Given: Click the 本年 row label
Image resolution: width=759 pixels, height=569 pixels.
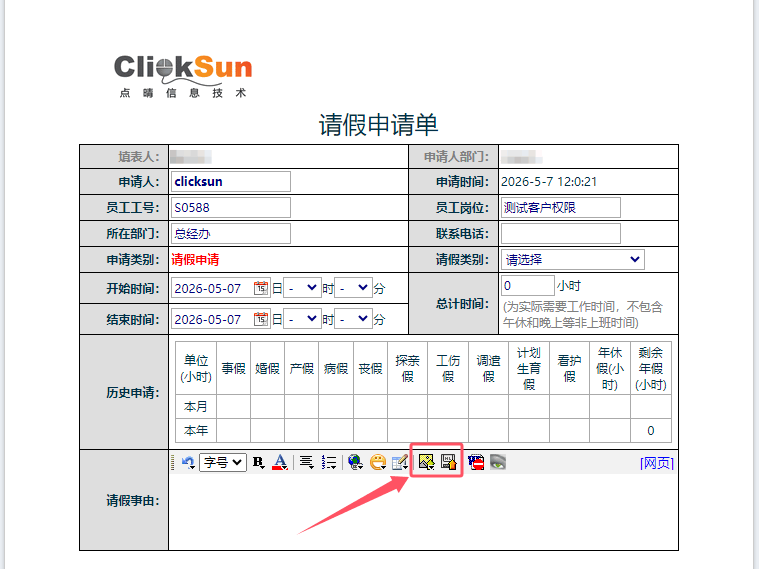Looking at the screenshot, I should (196, 431).
